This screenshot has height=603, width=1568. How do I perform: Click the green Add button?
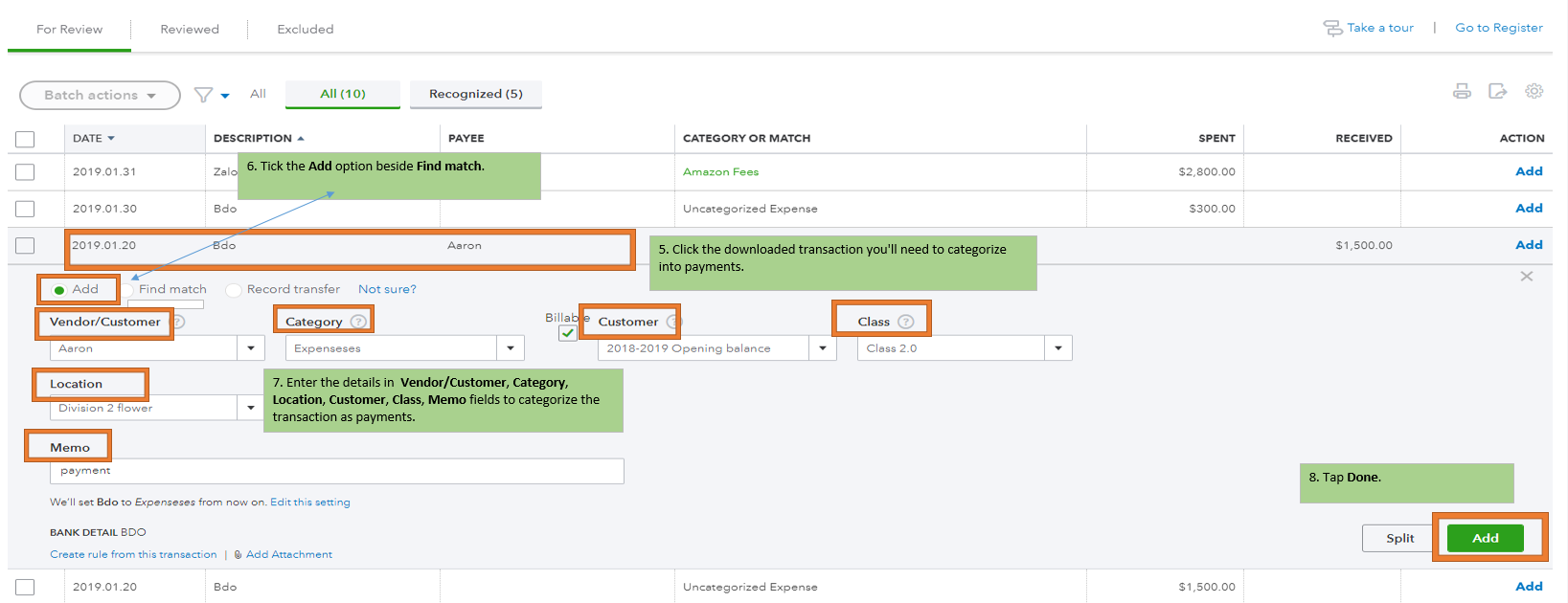(x=1485, y=538)
